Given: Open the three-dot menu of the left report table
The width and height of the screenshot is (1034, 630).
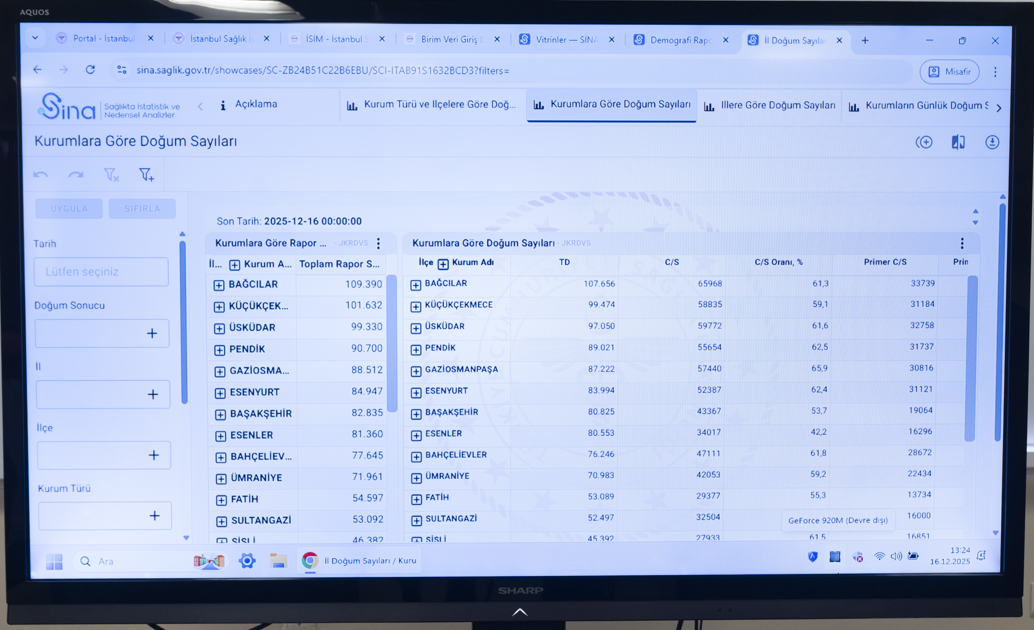Looking at the screenshot, I should click(x=379, y=243).
